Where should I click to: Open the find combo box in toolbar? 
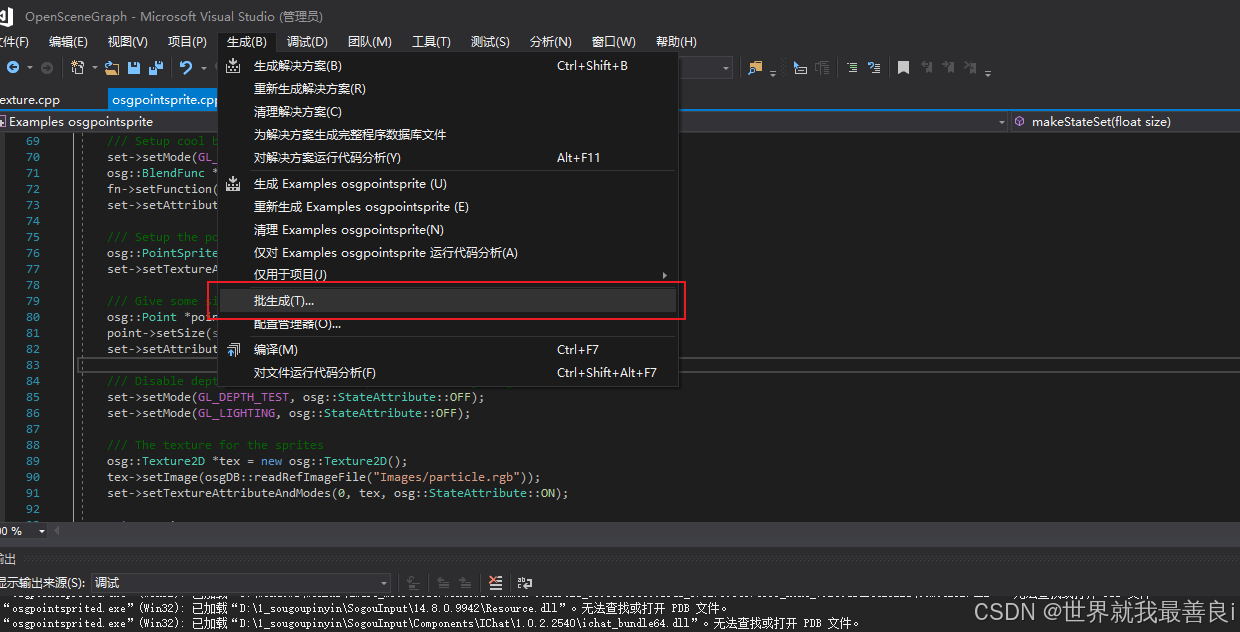click(x=726, y=68)
